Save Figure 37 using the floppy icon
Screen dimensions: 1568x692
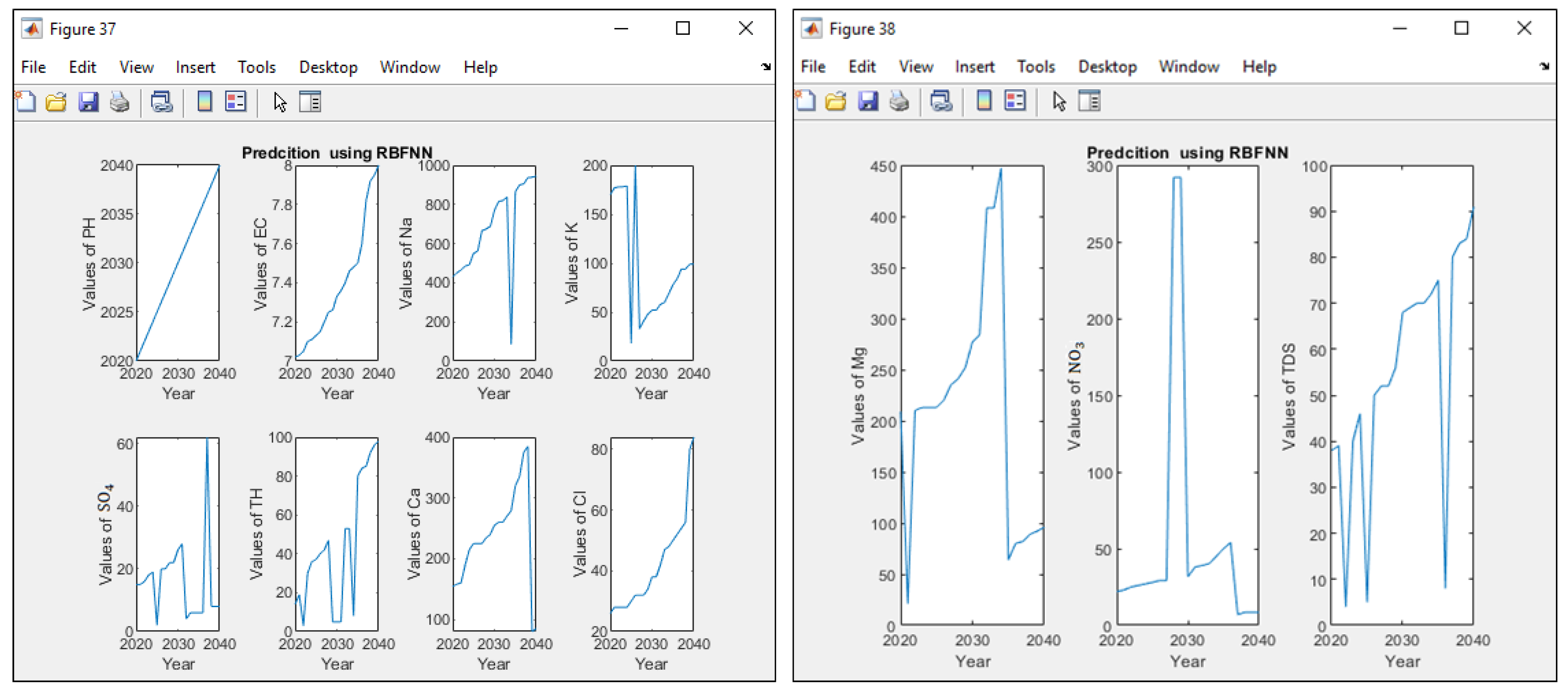[x=88, y=102]
